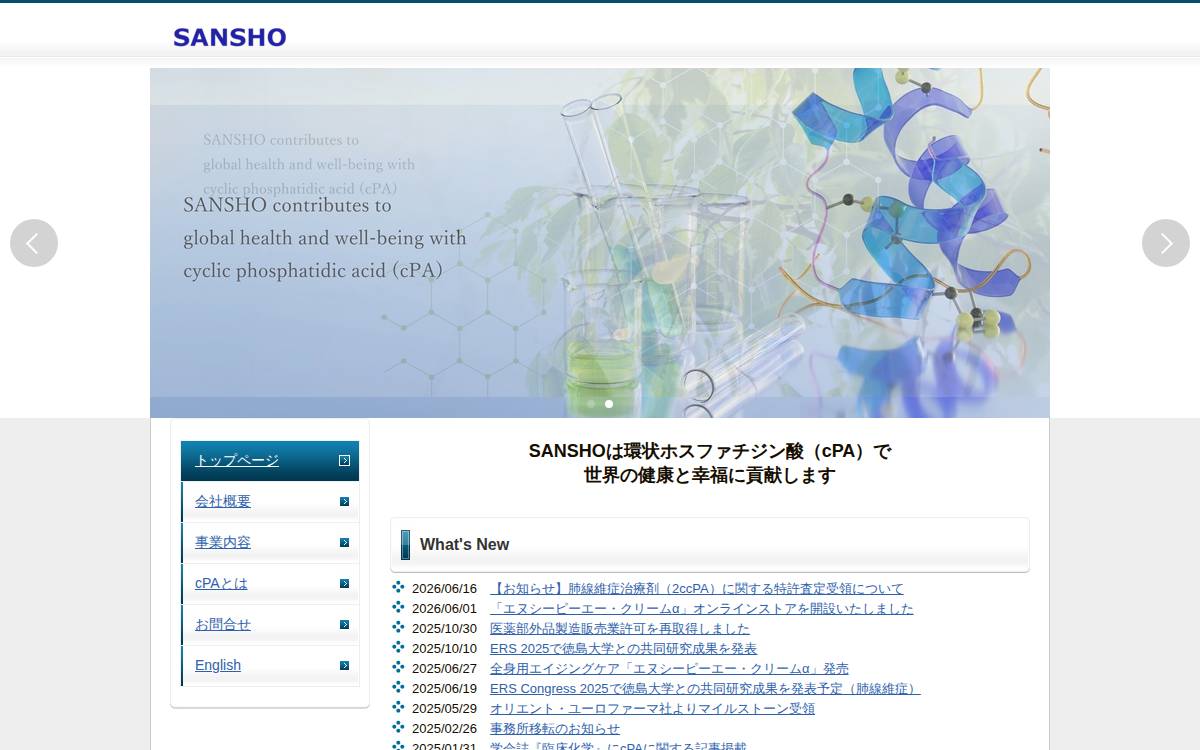
Task: Open the 会社概要 menu item
Action: [x=270, y=502]
